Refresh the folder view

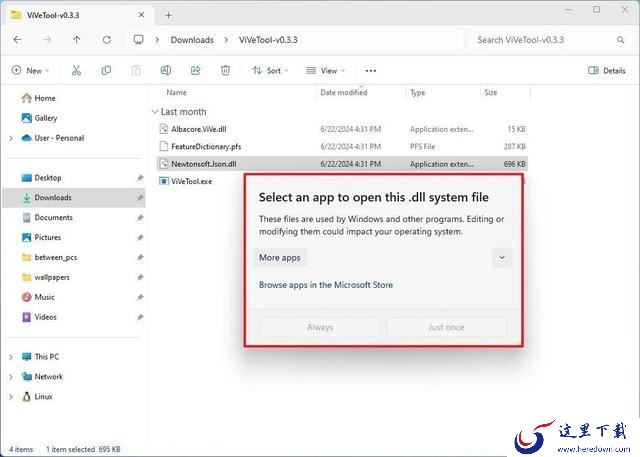(107, 40)
